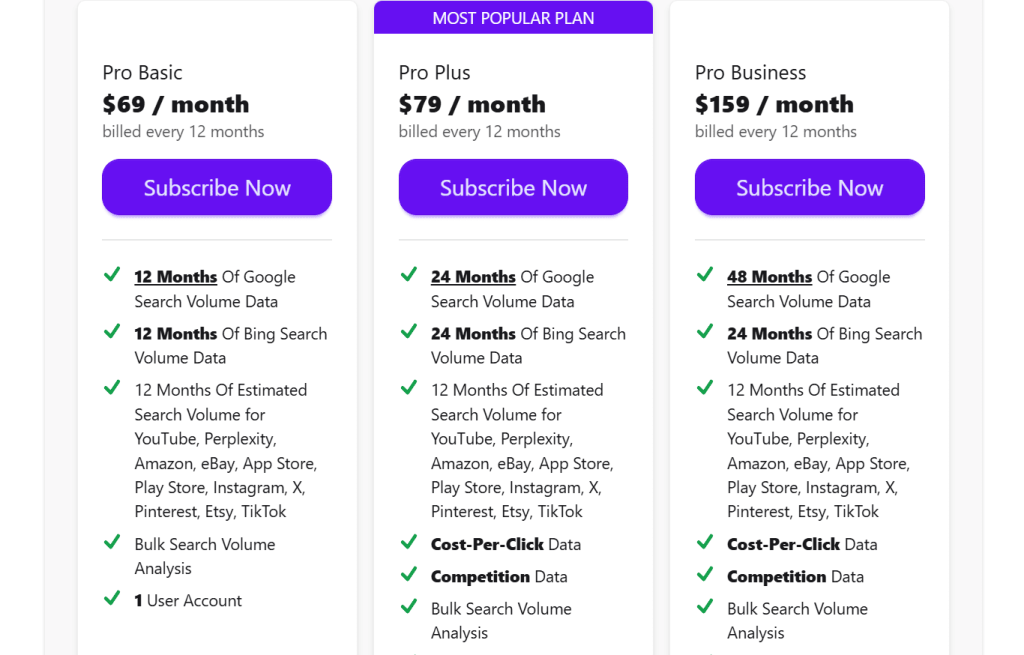The width and height of the screenshot is (1024, 655).
Task: Click checkmark next to Pro Plus Cost-Per-Click Data
Action: click(x=409, y=543)
